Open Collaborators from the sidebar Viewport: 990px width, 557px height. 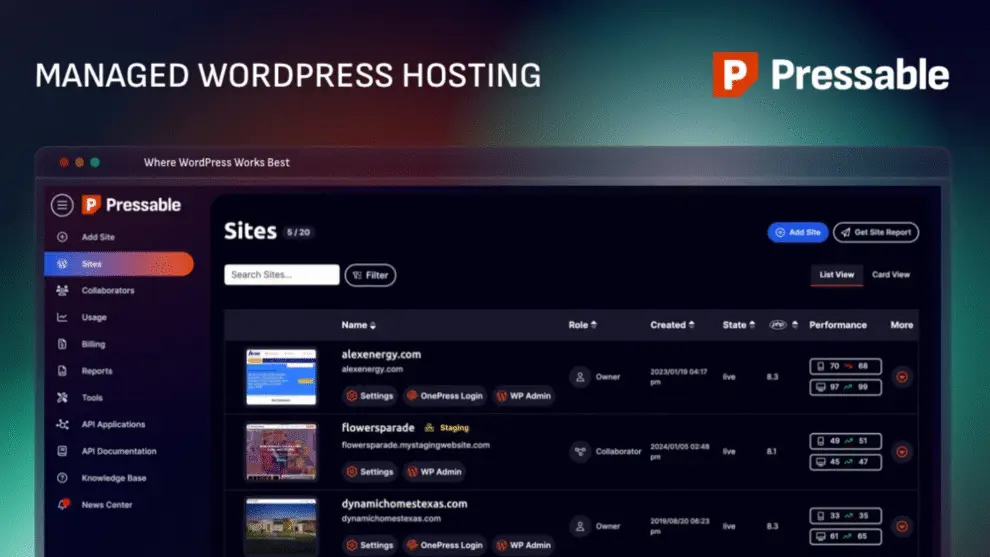107,291
